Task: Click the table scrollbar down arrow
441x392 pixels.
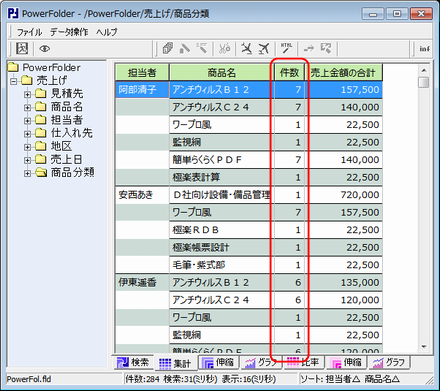Action: pyautogui.click(x=424, y=347)
